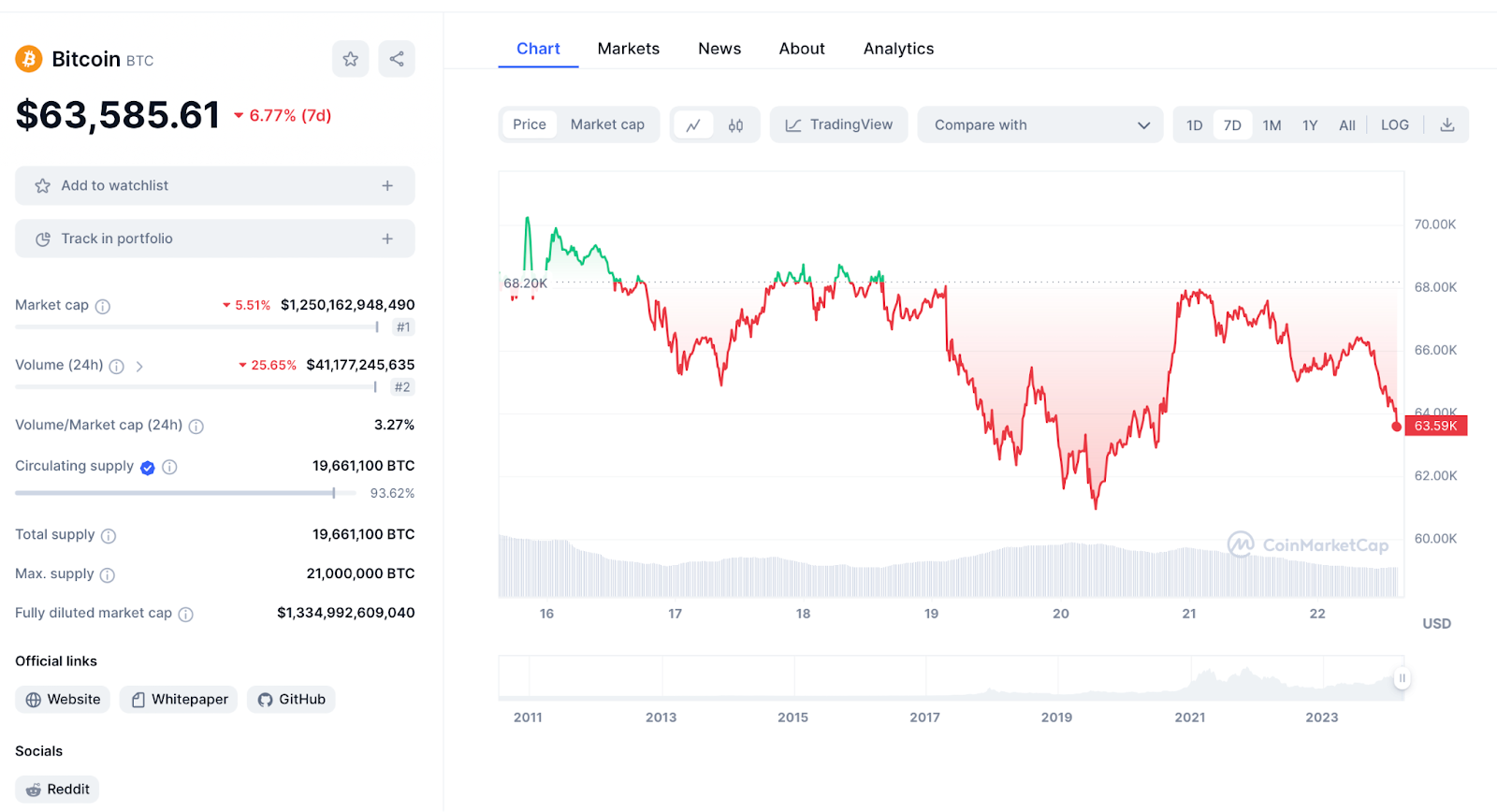Open the GitHub link
The image size is (1497, 812).
[291, 699]
